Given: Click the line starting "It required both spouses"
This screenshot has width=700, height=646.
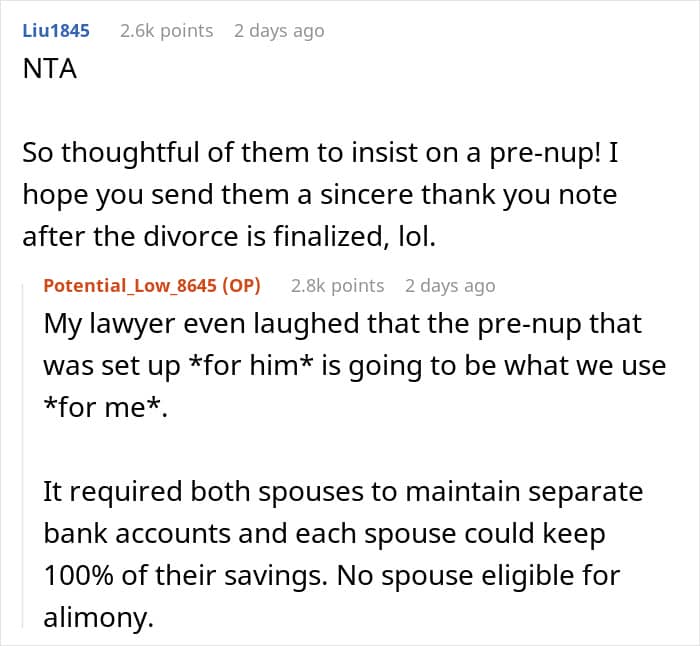Looking at the screenshot, I should [343, 492].
